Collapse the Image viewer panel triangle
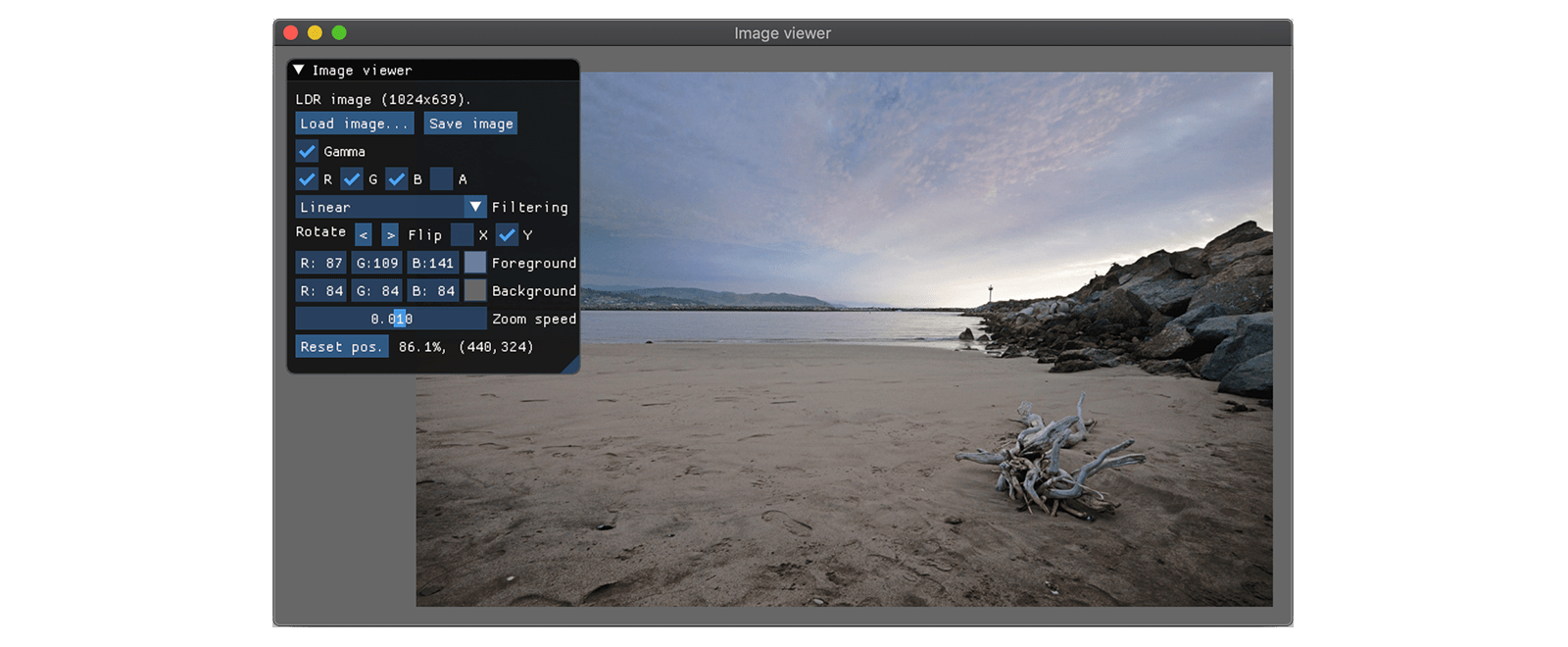Viewport: 1568px width, 647px height. pyautogui.click(x=299, y=70)
